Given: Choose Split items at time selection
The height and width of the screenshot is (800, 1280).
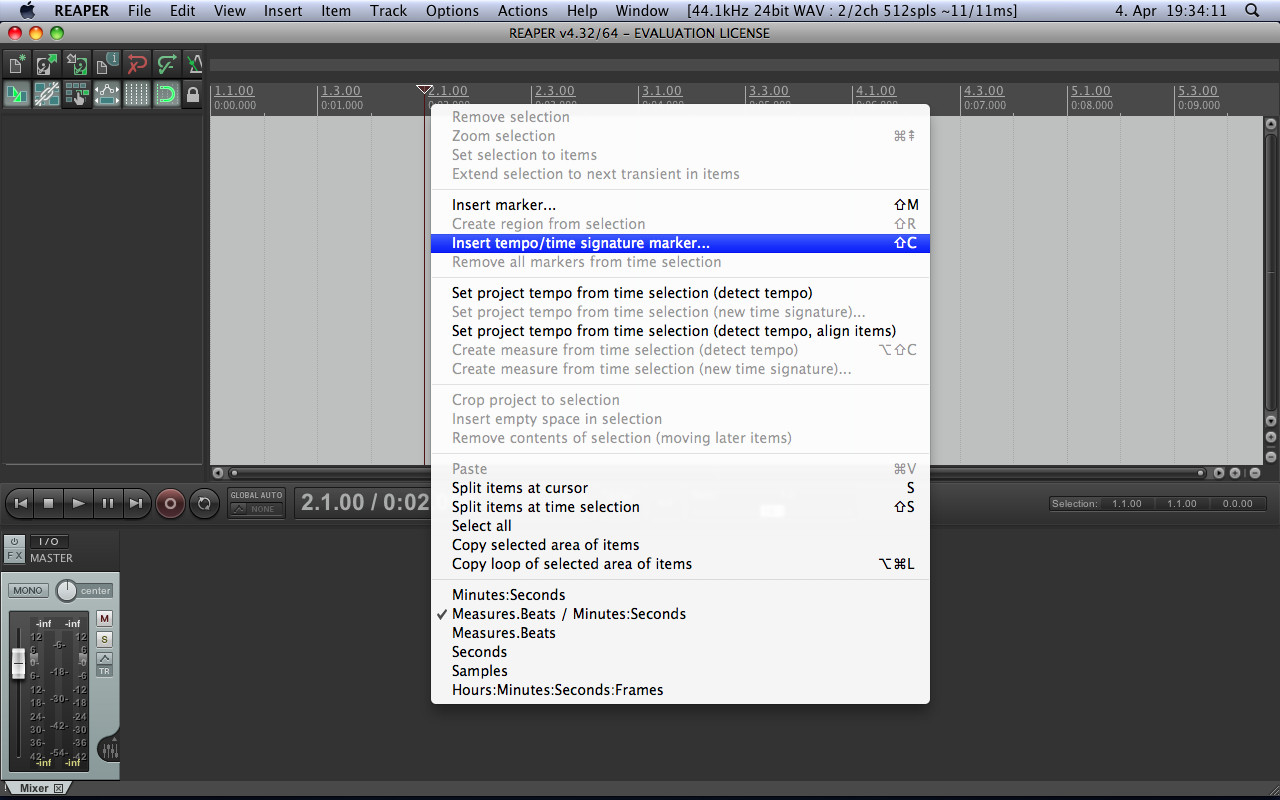Looking at the screenshot, I should 680,507.
